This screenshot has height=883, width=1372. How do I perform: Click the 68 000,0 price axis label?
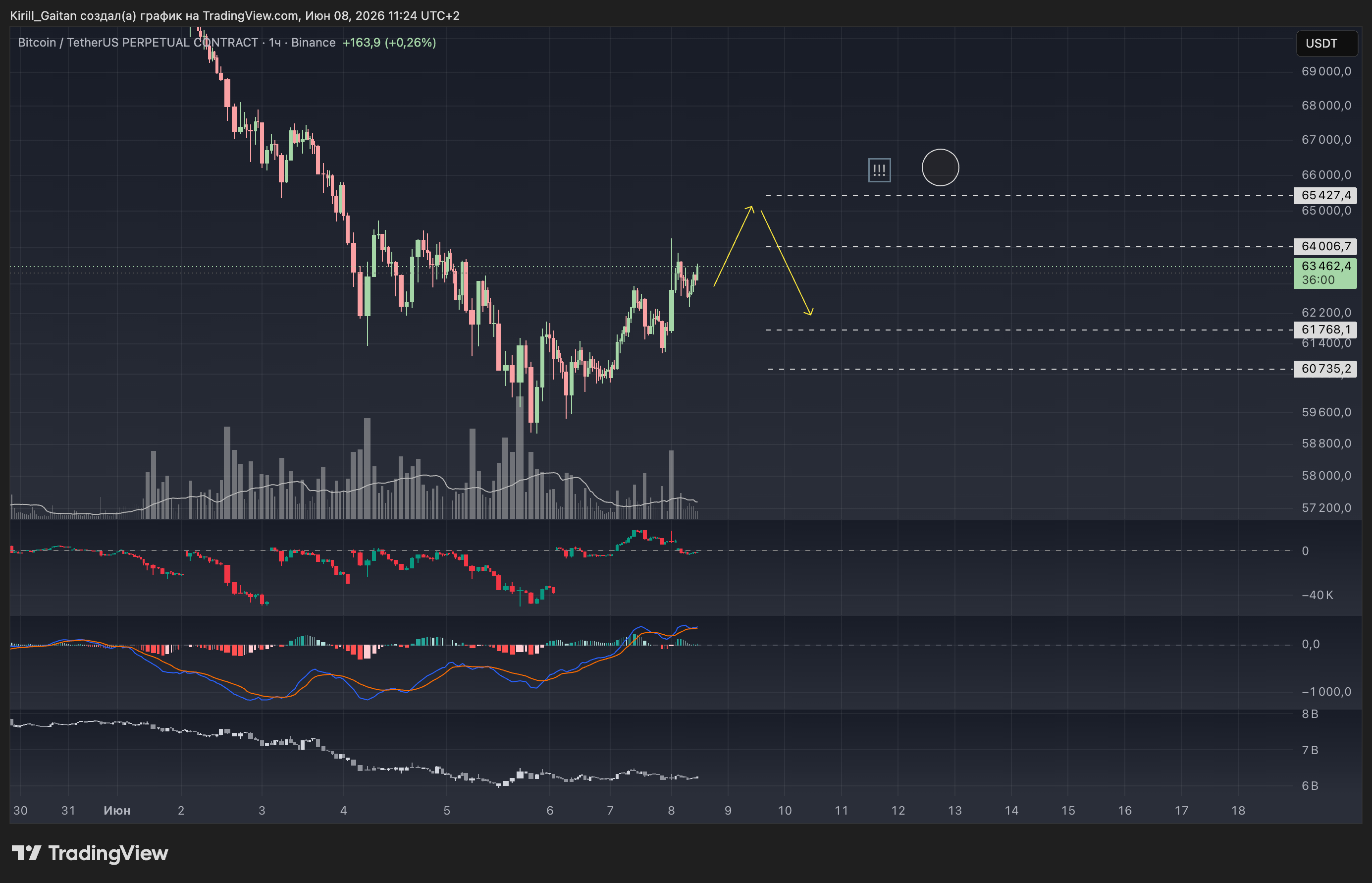coord(1326,106)
